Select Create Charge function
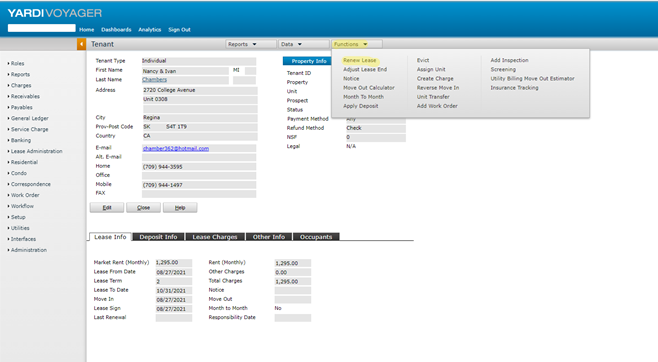 pyautogui.click(x=435, y=79)
